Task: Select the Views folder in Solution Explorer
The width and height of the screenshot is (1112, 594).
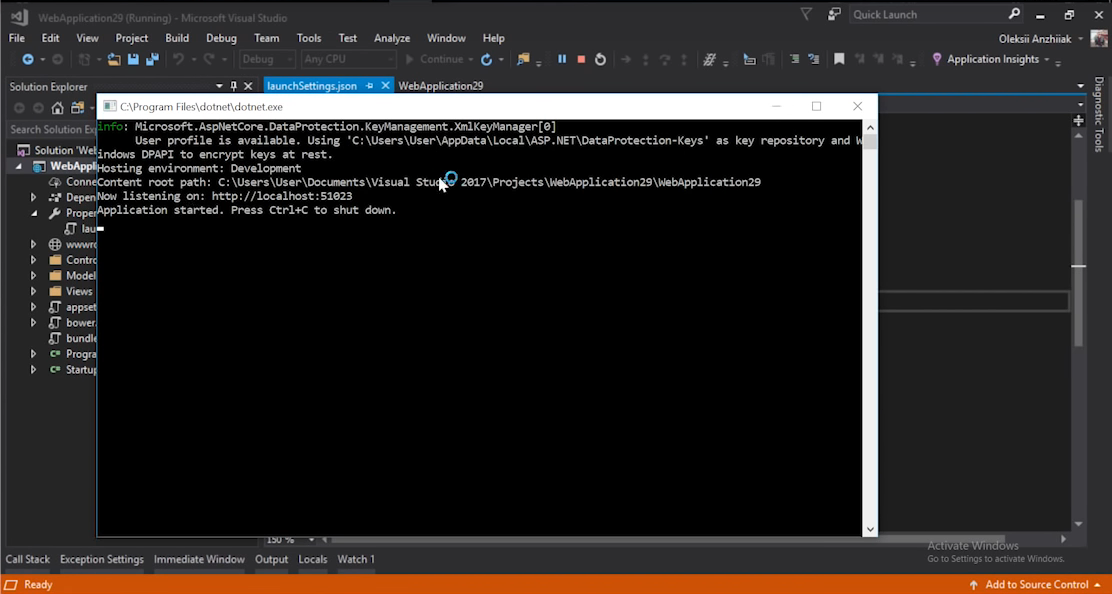Action: (x=79, y=291)
